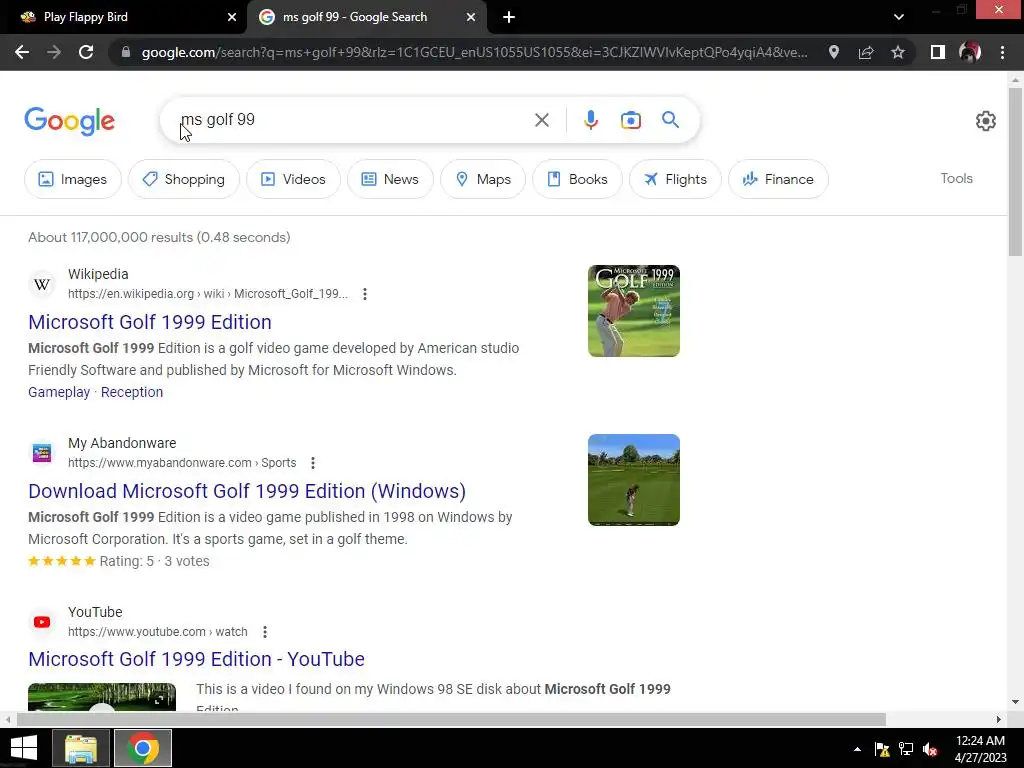This screenshot has width=1024, height=768.
Task: Open File Explorer from taskbar
Action: click(x=81, y=748)
